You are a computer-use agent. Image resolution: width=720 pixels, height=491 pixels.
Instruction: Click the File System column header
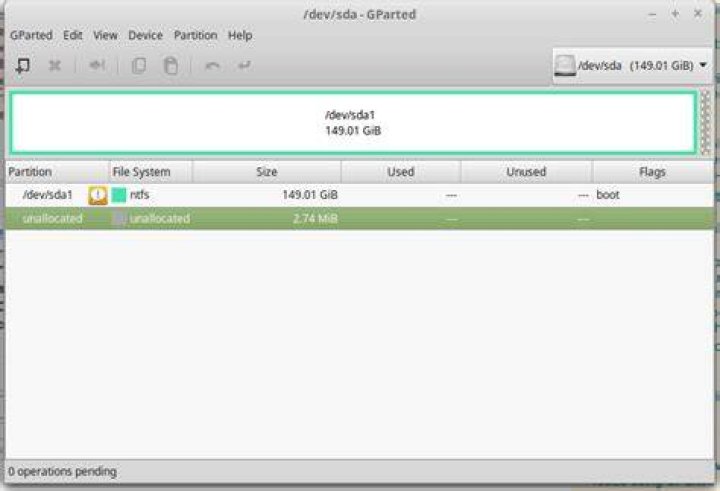coord(151,172)
